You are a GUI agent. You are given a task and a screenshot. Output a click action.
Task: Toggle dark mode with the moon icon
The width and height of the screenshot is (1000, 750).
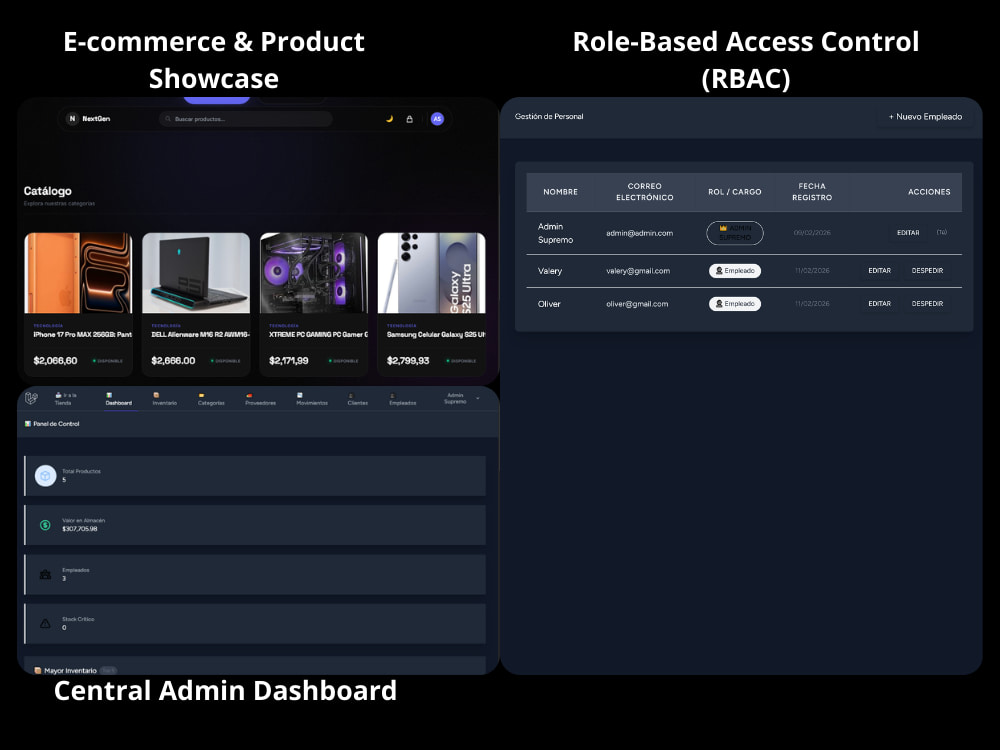pos(389,119)
